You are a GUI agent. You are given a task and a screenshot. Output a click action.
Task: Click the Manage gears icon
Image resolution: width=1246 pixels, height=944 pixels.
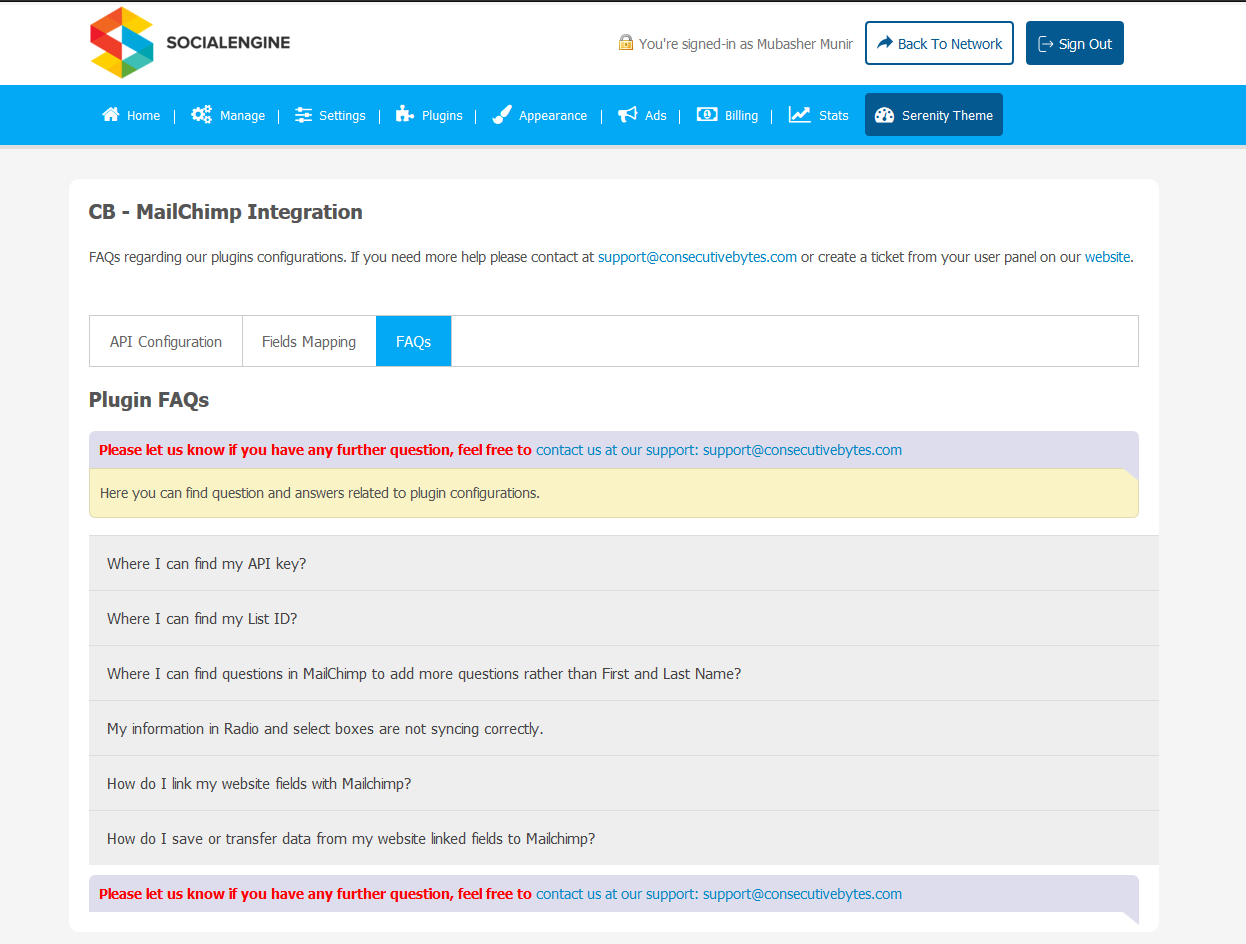click(x=202, y=115)
